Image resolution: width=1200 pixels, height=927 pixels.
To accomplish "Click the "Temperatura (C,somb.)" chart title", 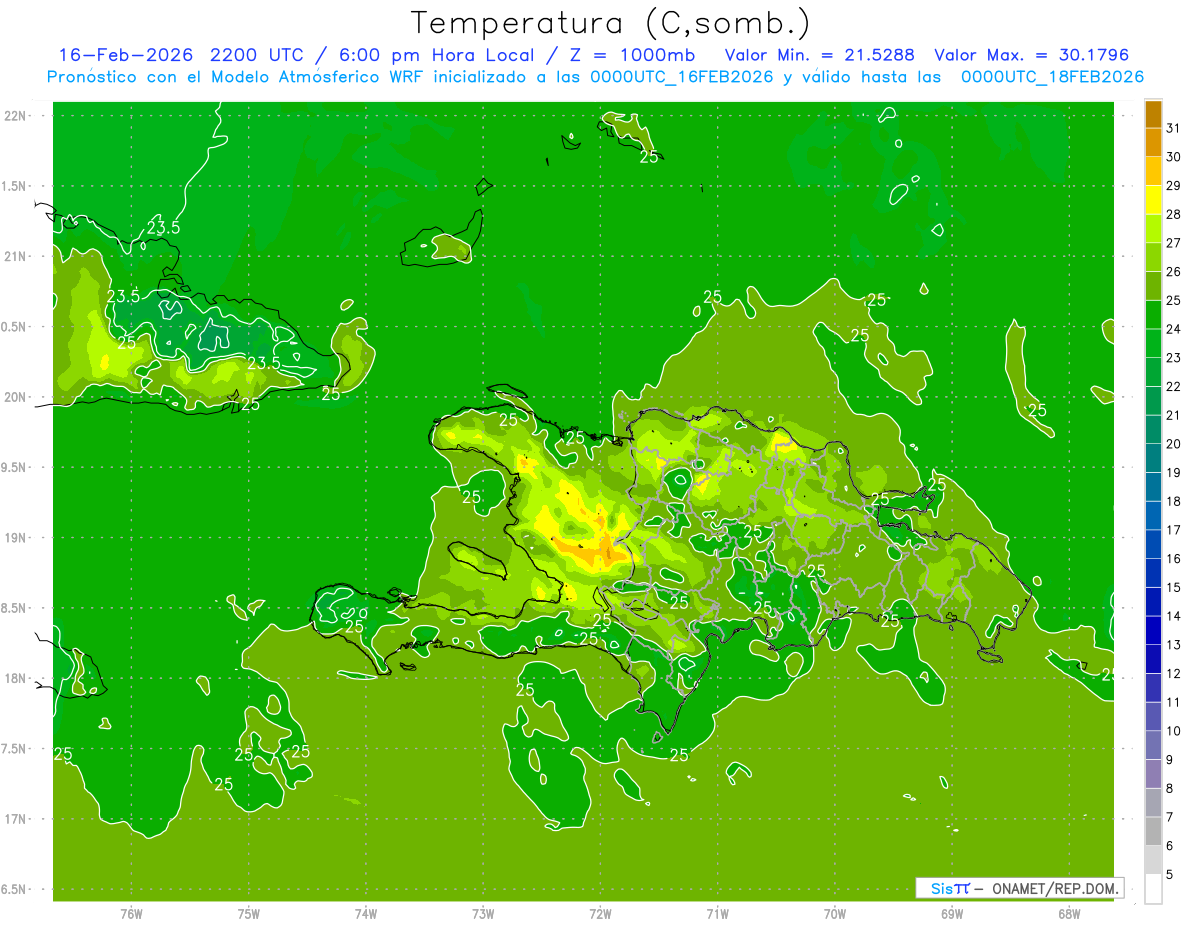I will [610, 23].
